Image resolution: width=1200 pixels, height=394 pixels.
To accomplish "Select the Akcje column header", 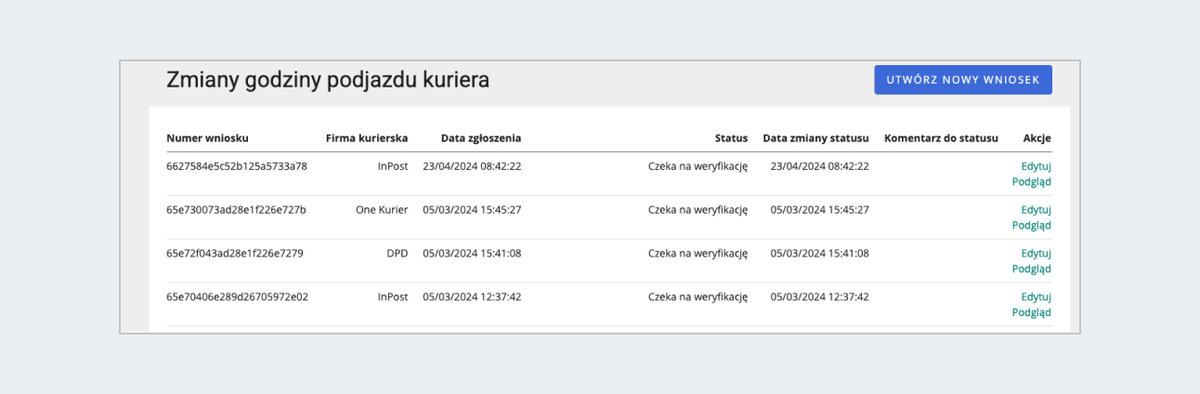I will [1037, 138].
